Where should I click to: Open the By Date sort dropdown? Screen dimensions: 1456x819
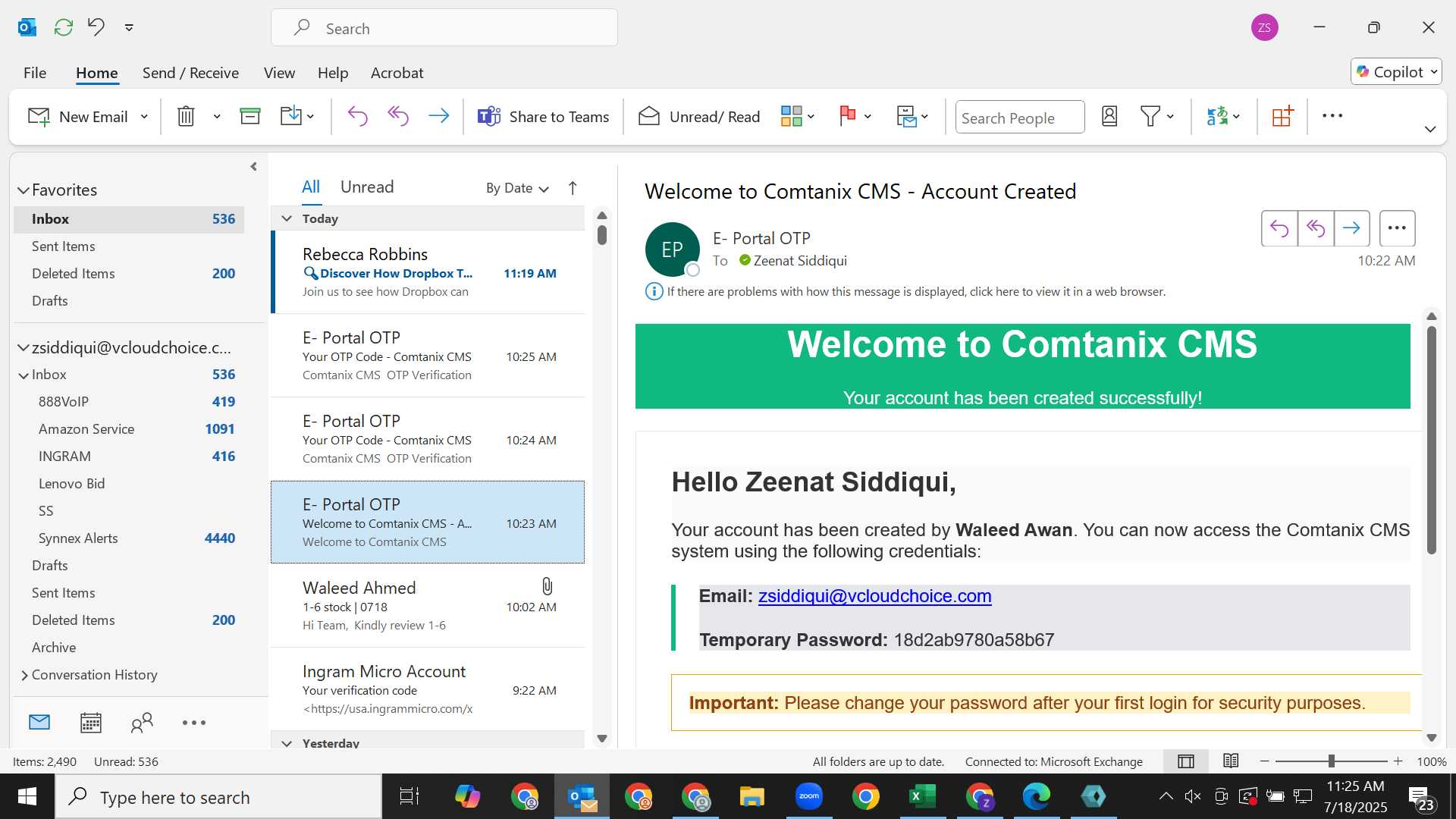coord(517,188)
